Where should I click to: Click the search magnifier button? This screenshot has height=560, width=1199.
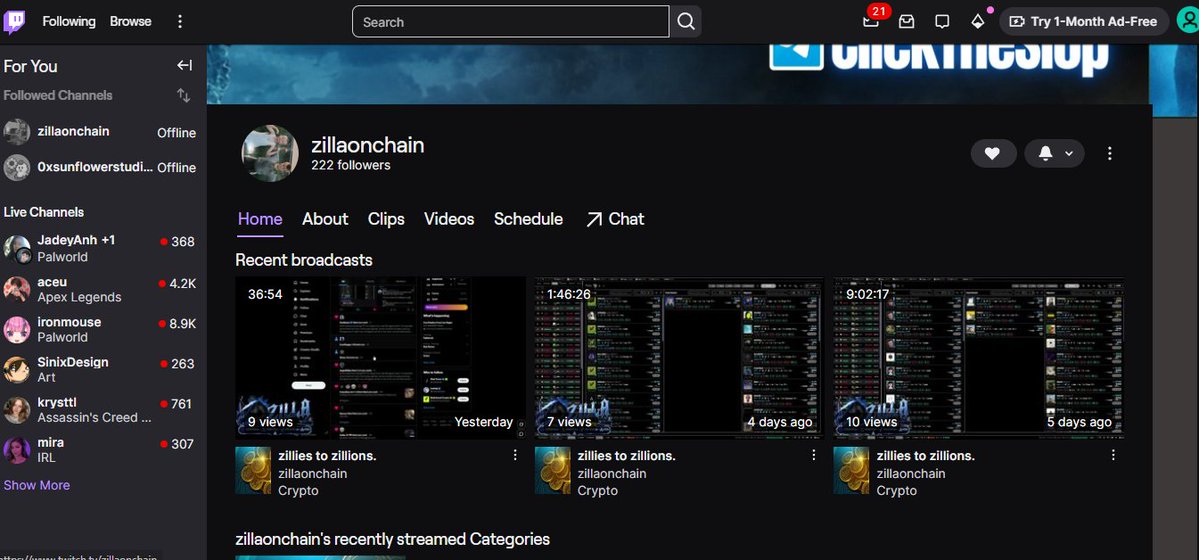685,21
